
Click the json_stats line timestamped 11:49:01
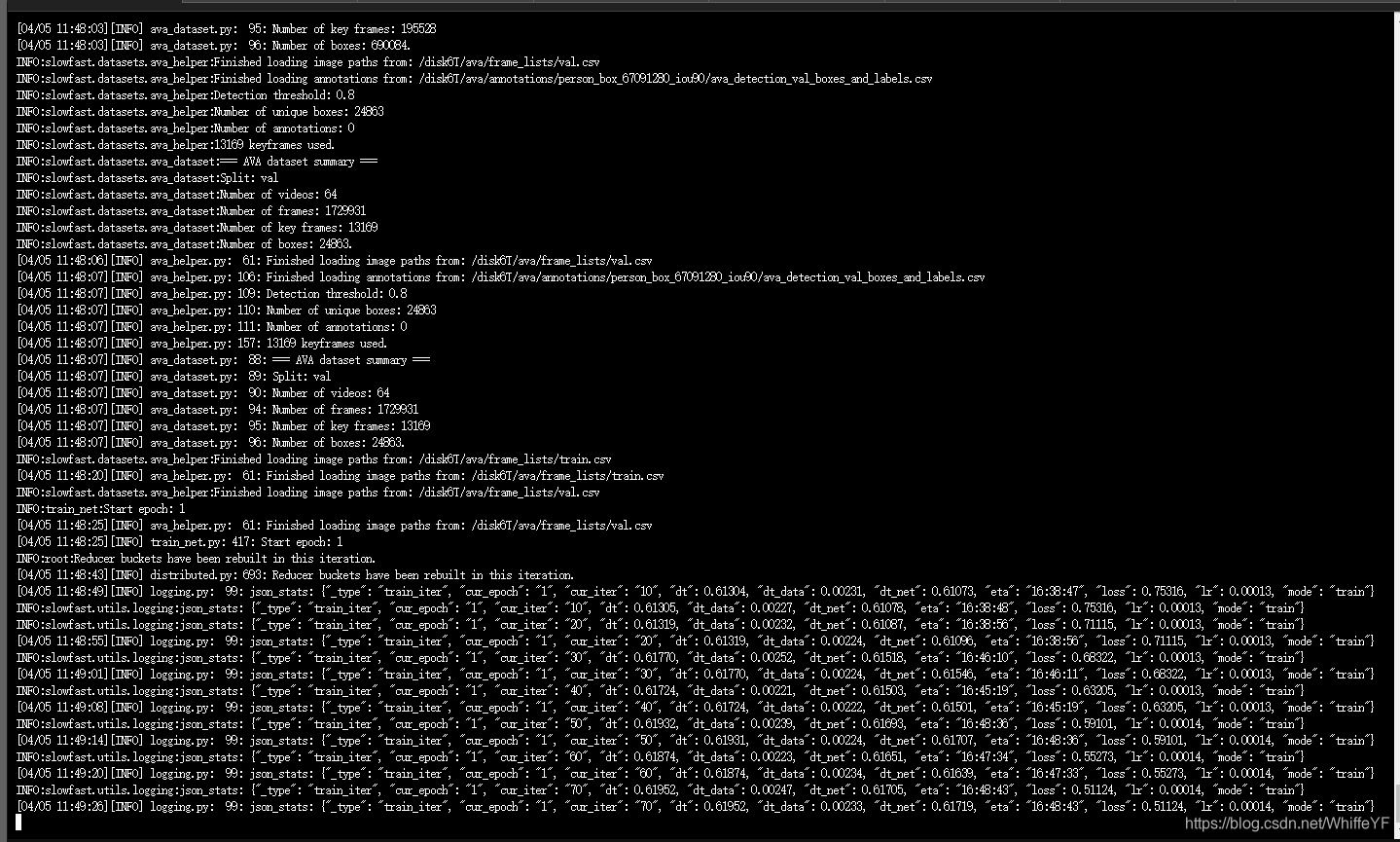pos(696,675)
